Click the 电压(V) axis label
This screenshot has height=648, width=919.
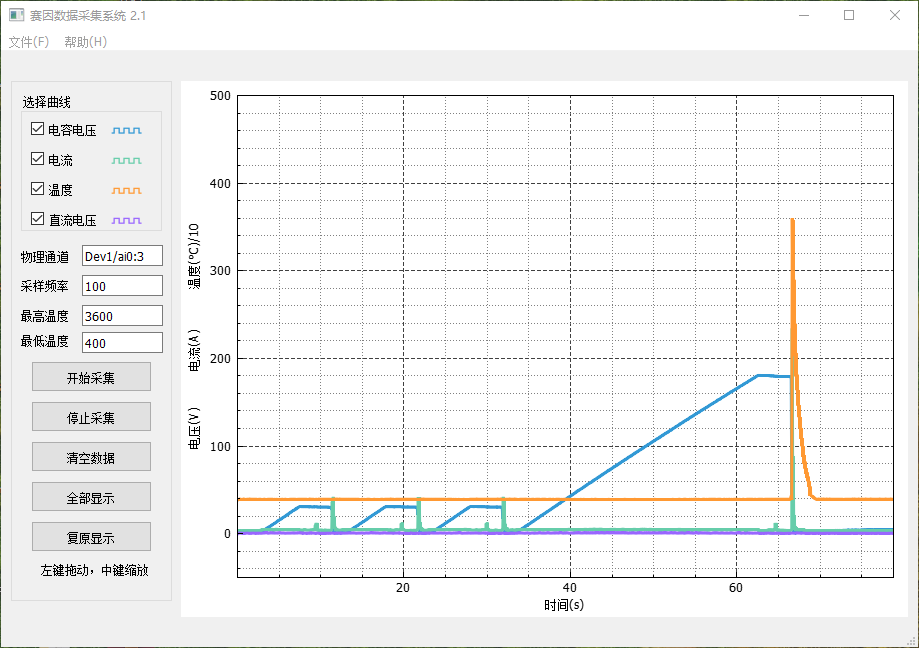tap(193, 429)
